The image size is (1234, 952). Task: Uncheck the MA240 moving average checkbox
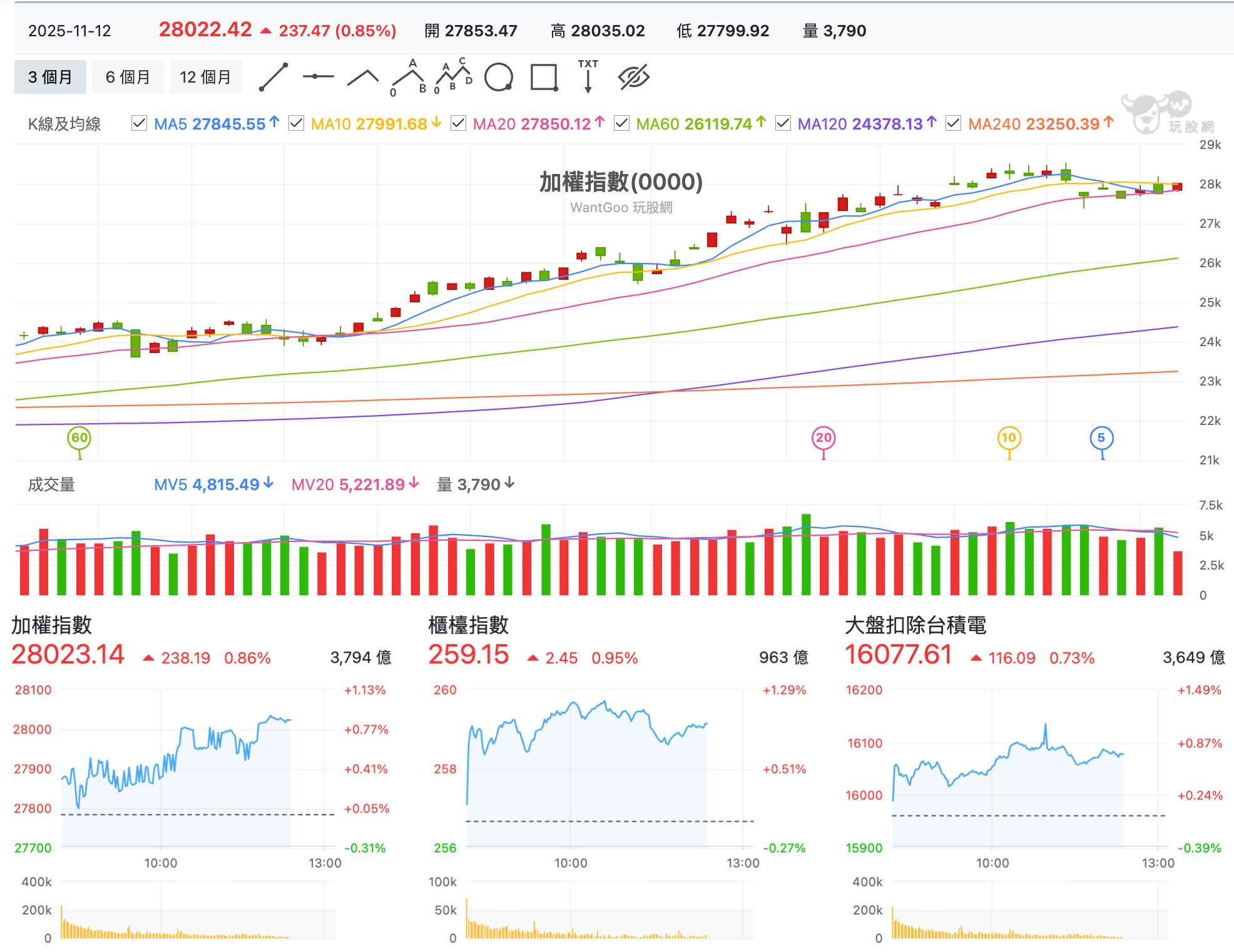point(953,123)
